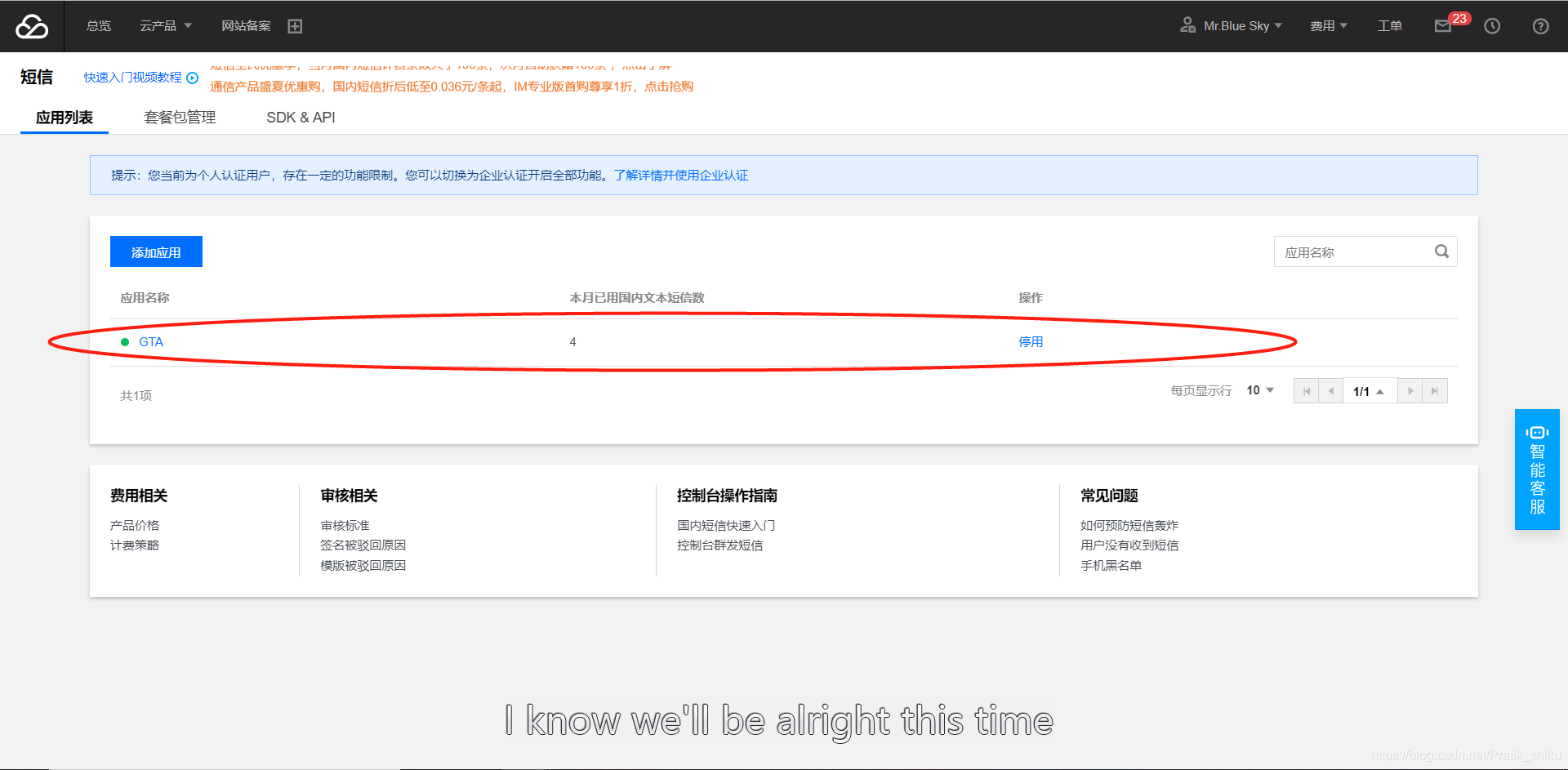Open the rows-per-page 10 dropdown
Image resolution: width=1568 pixels, height=770 pixels.
(1260, 390)
